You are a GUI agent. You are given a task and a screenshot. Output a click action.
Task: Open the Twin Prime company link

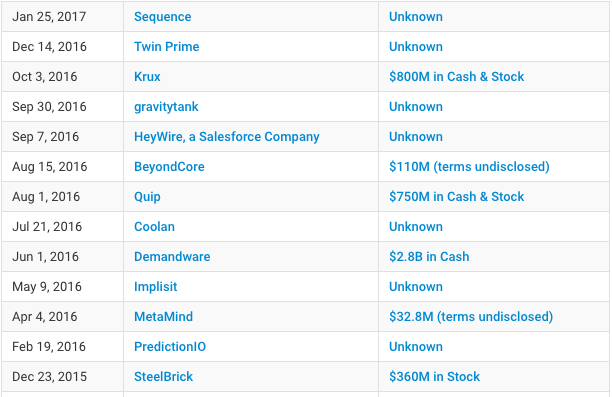[166, 47]
